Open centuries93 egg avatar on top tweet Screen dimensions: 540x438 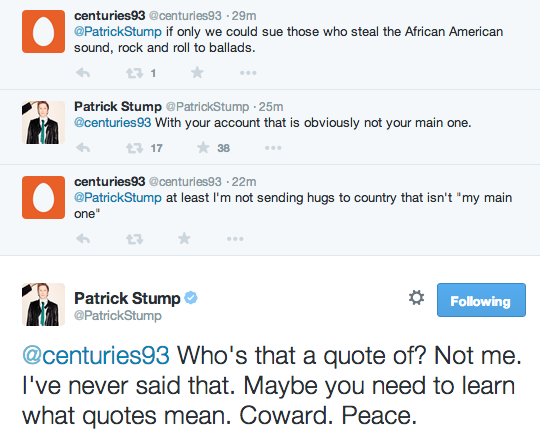pyautogui.click(x=43, y=31)
